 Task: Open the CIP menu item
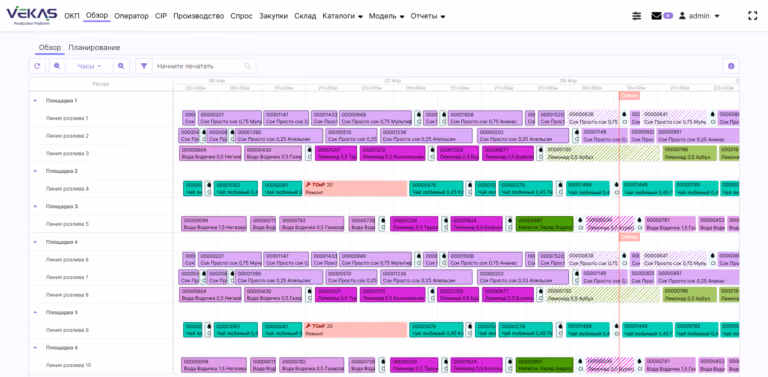pos(161,16)
